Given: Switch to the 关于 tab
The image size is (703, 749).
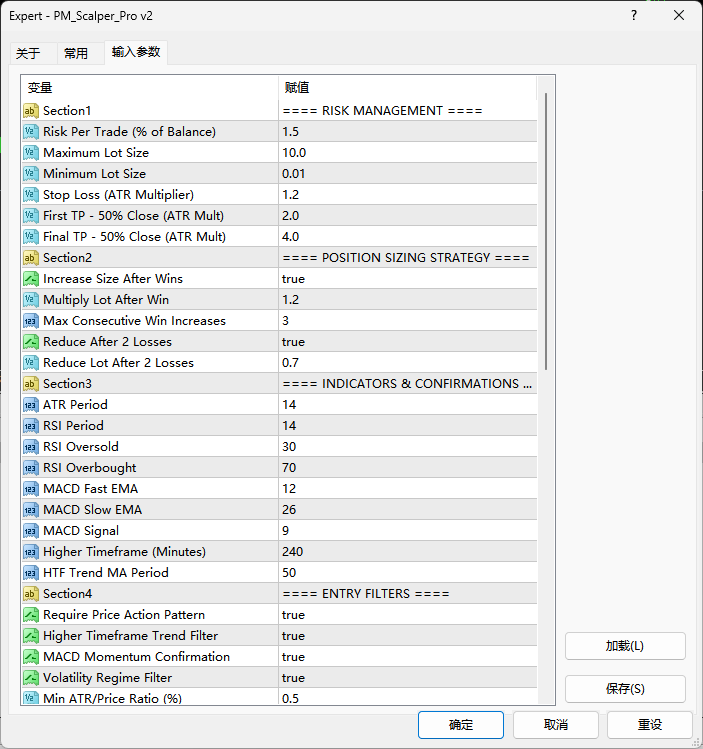Looking at the screenshot, I should point(29,54).
